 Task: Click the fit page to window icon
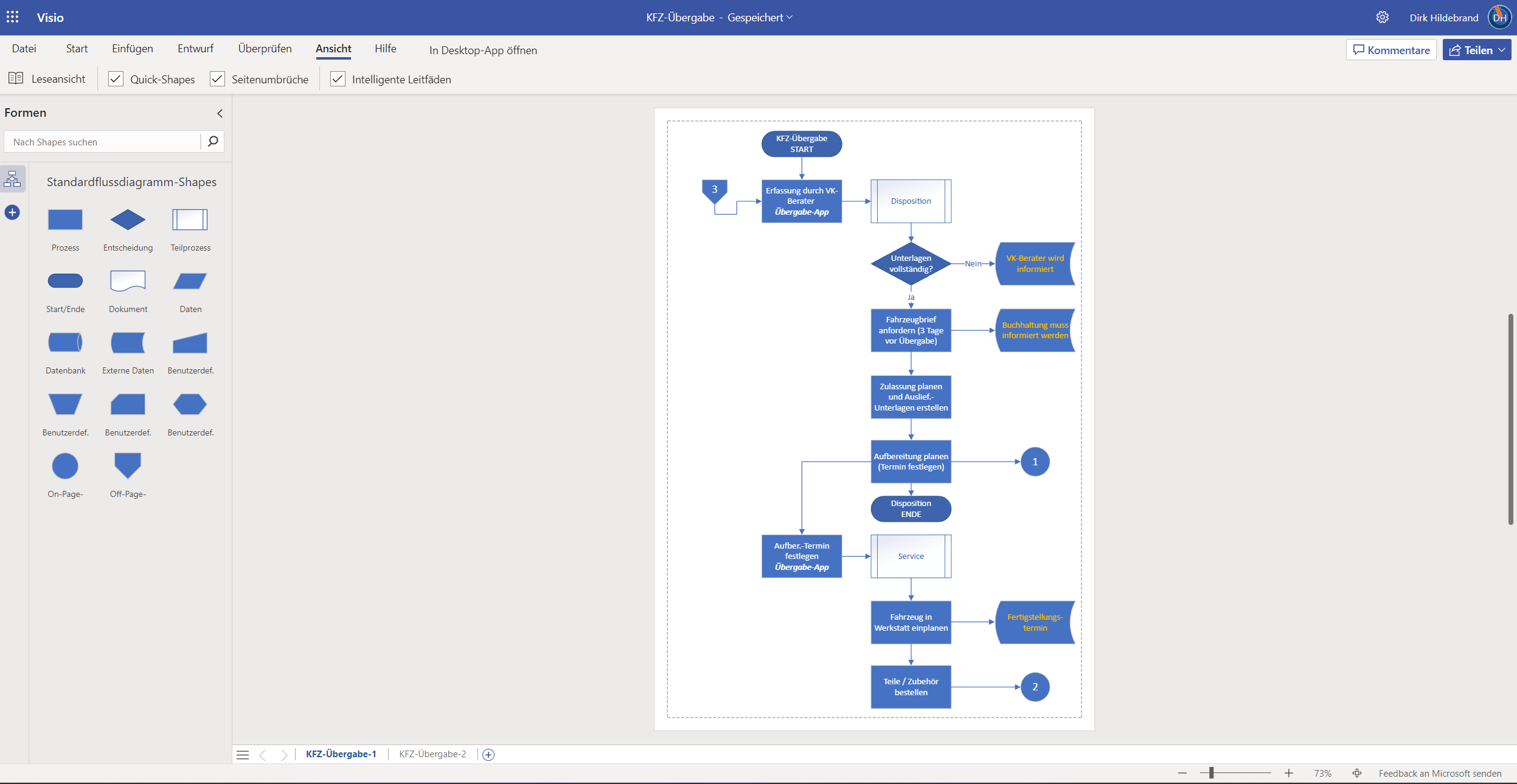pos(1356,773)
